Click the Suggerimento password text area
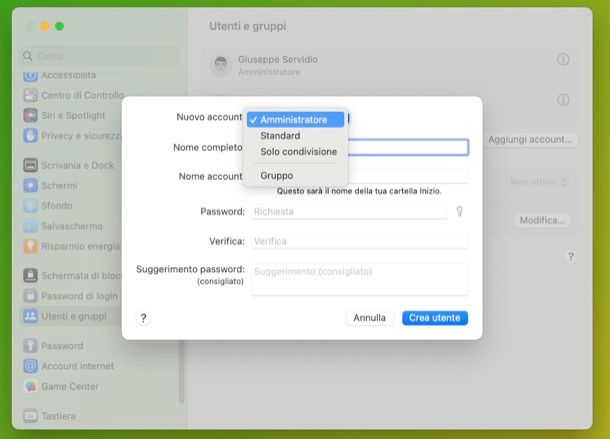This screenshot has width=610, height=439. click(x=359, y=279)
